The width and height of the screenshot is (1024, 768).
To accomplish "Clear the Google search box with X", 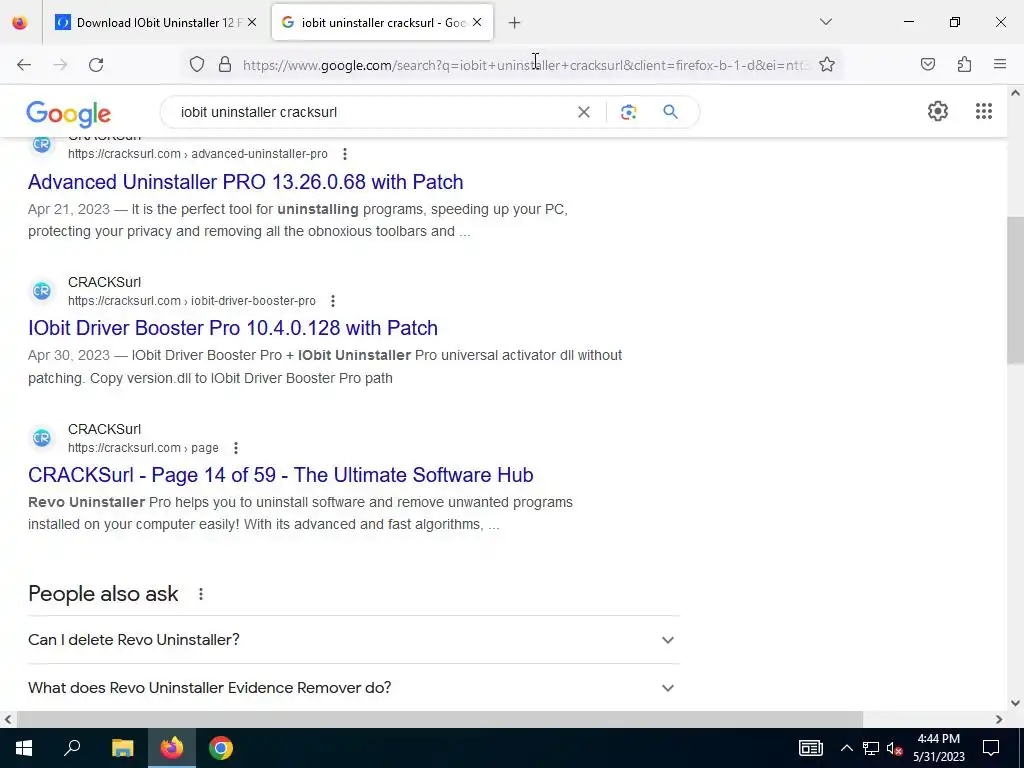I will [584, 112].
